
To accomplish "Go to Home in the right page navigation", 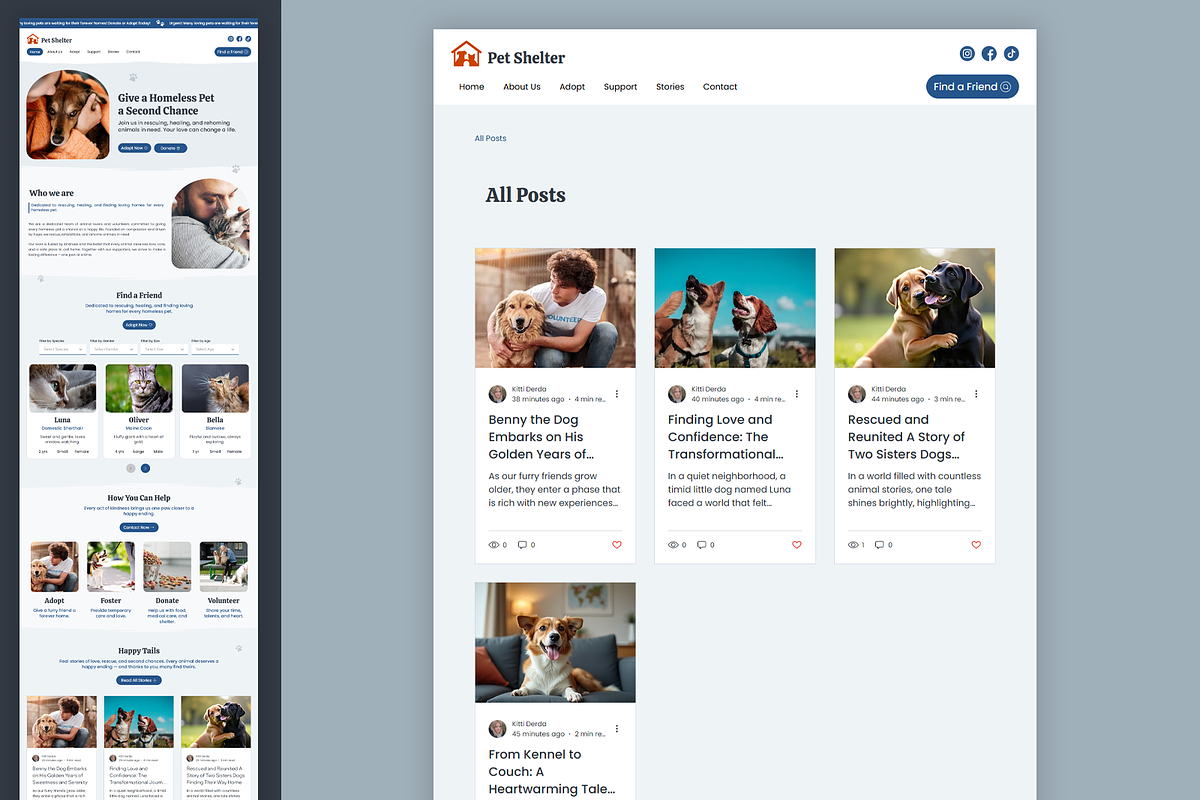I will tap(472, 87).
